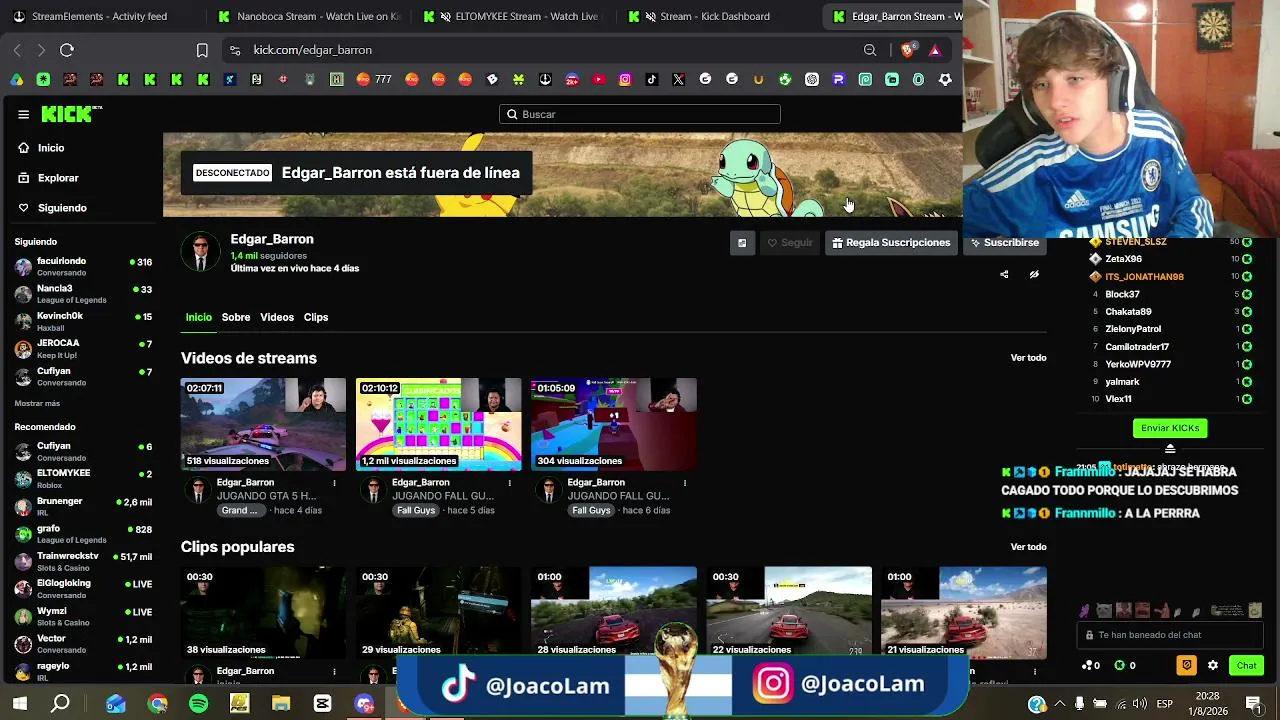Select the Sobre channel tab

click(236, 317)
